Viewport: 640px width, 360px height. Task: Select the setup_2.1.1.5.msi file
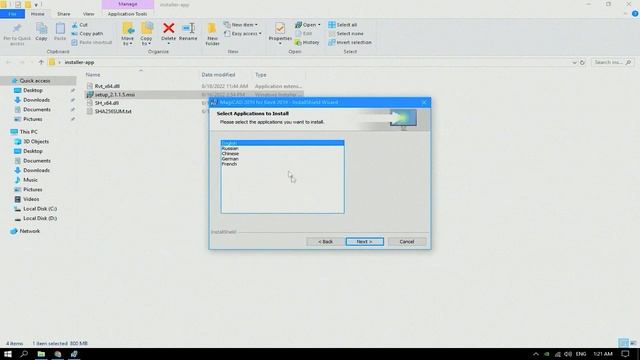click(x=115, y=95)
